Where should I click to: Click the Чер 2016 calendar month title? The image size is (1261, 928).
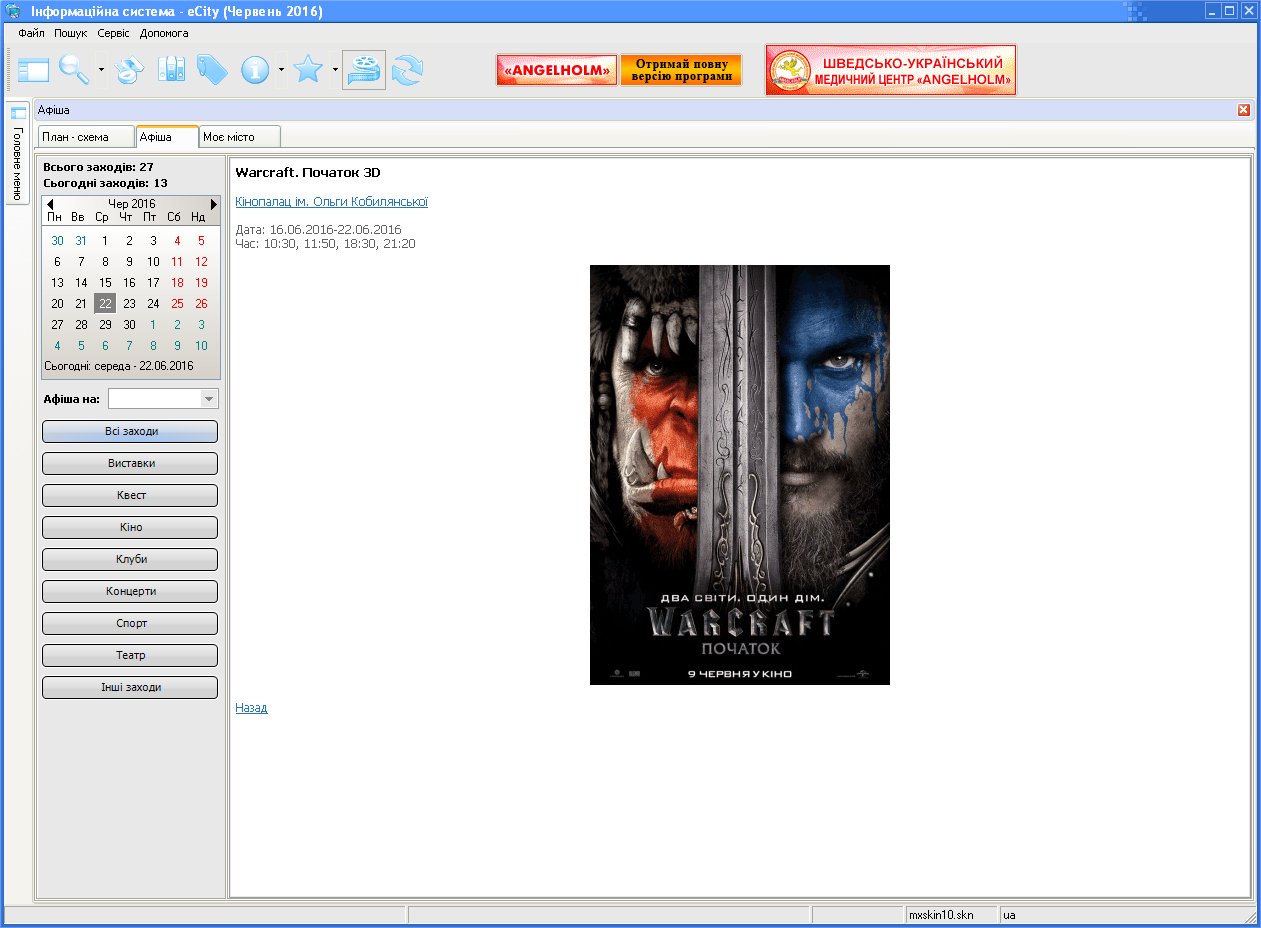[x=132, y=204]
